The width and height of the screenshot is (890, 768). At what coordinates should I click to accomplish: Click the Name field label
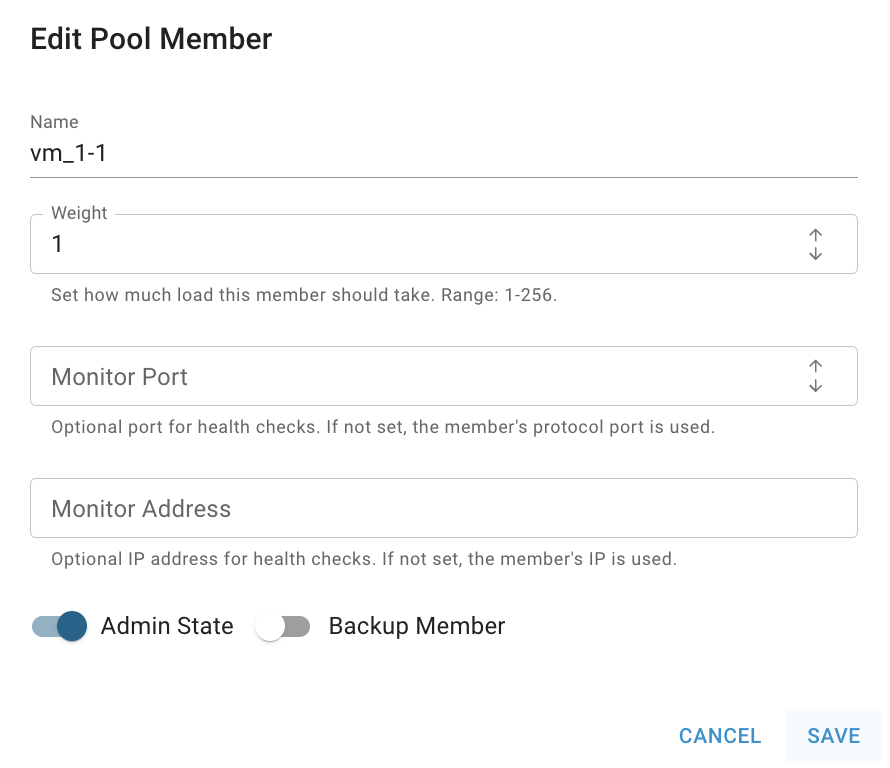54,122
